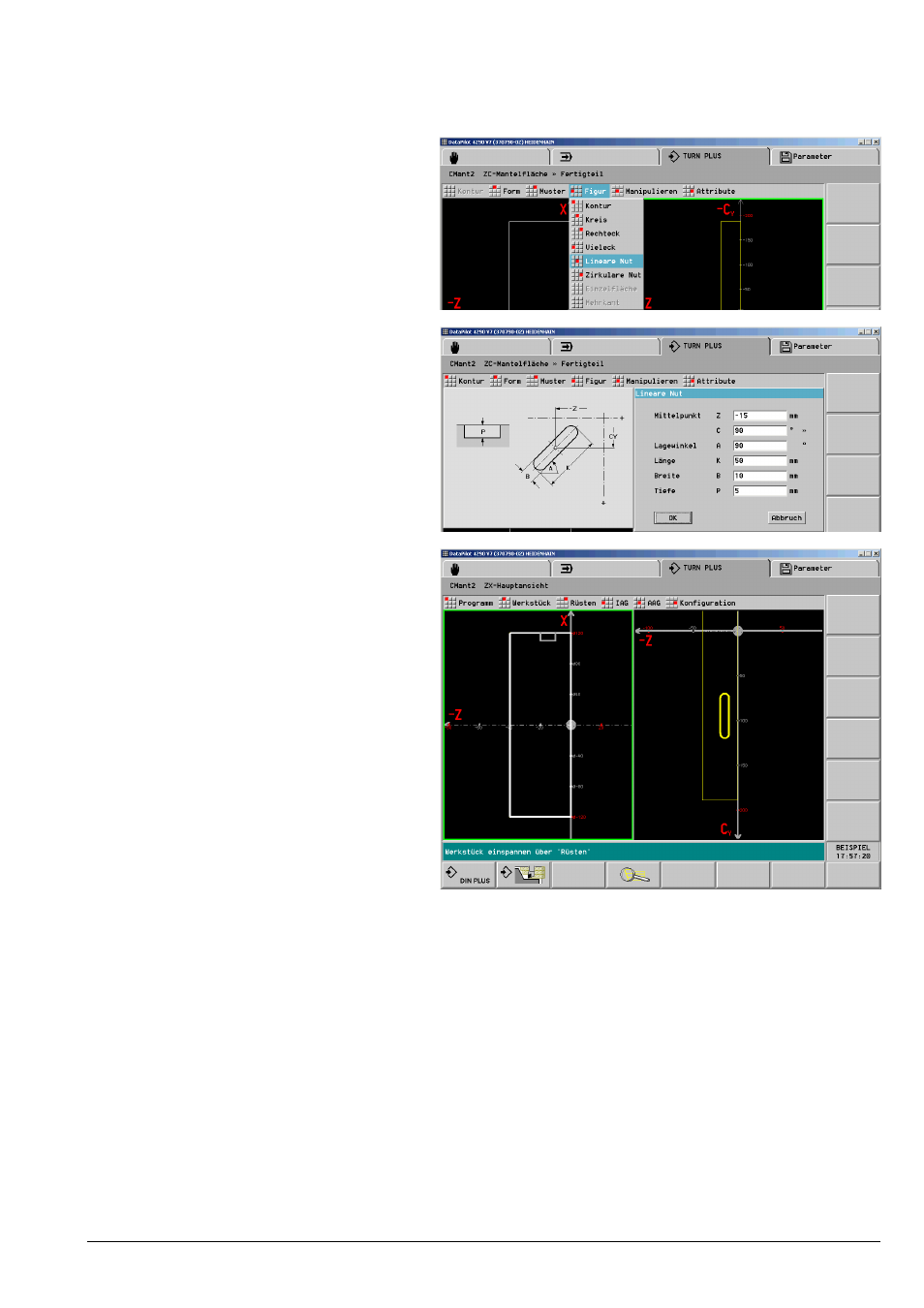Open the Rüsten menu
Viewport: 924px width, 1308px height.
pyautogui.click(x=576, y=603)
